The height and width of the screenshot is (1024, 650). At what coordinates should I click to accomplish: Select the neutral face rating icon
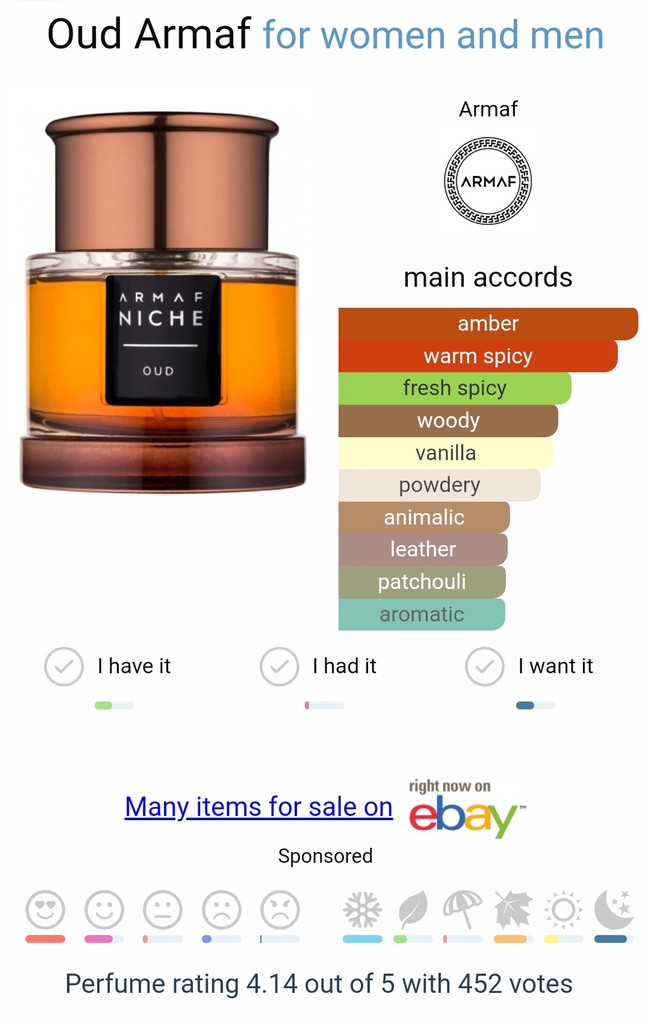click(163, 909)
